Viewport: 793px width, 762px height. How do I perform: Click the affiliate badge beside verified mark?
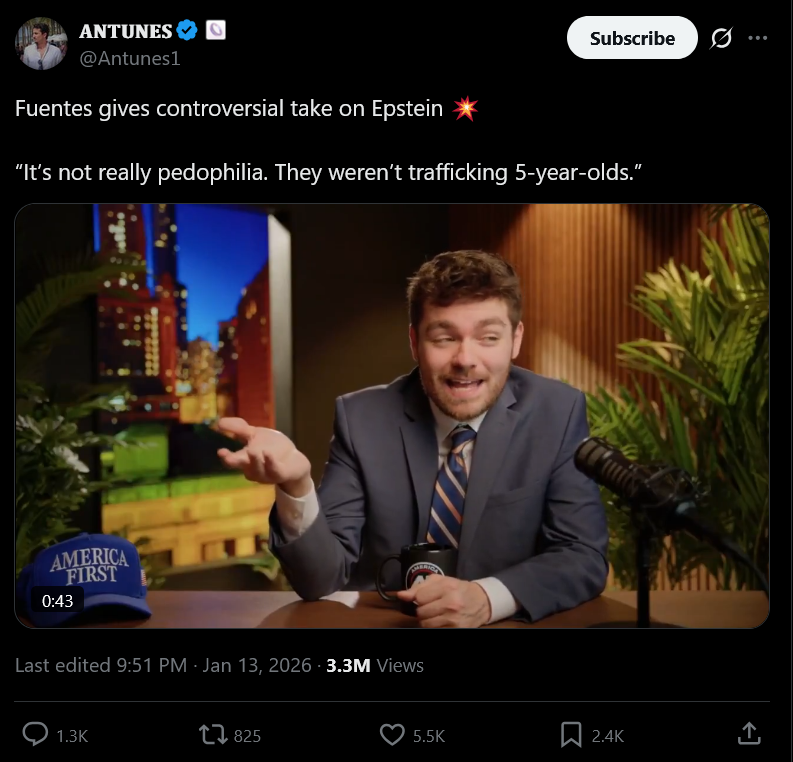point(215,30)
